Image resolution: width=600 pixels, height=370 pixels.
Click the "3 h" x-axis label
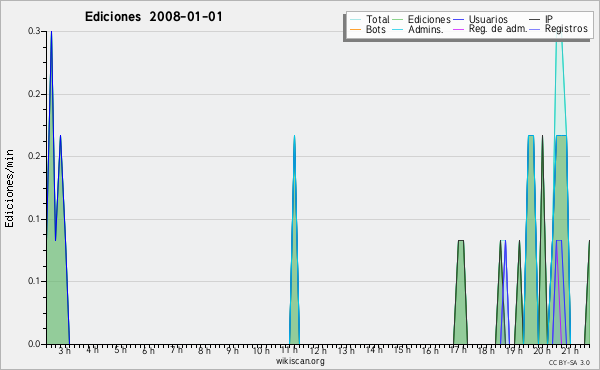tap(64, 350)
